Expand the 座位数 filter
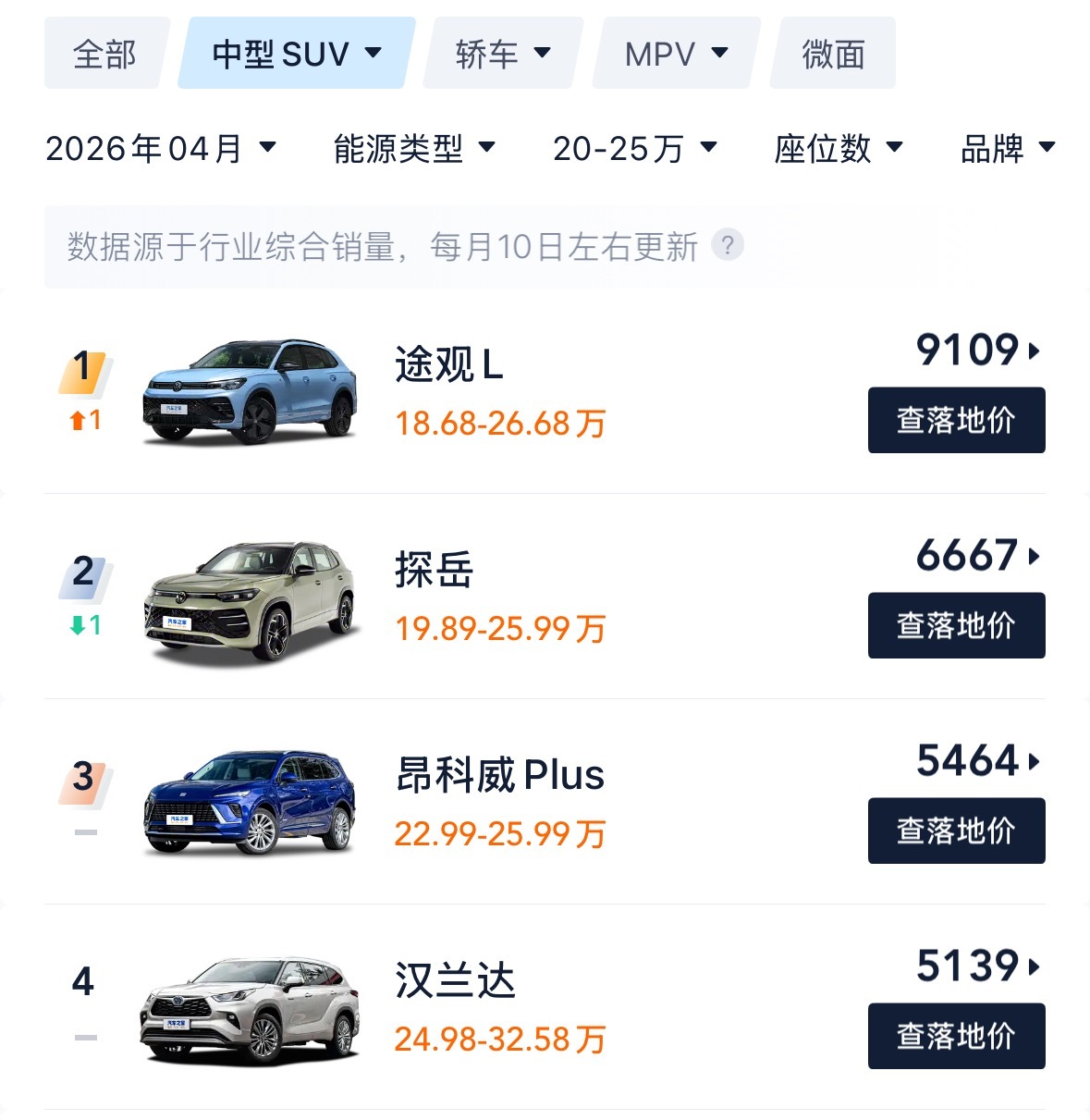Viewport: 1090px width, 1120px height. pos(839,148)
